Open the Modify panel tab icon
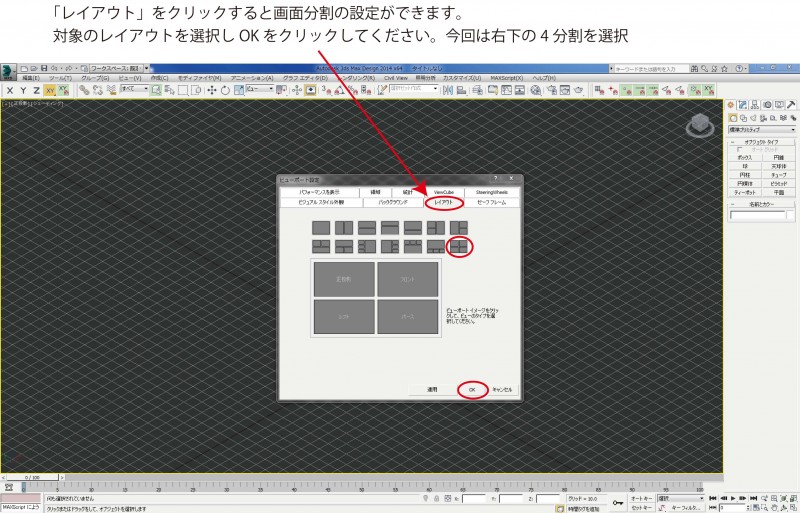This screenshot has height=513, width=800. [x=742, y=105]
